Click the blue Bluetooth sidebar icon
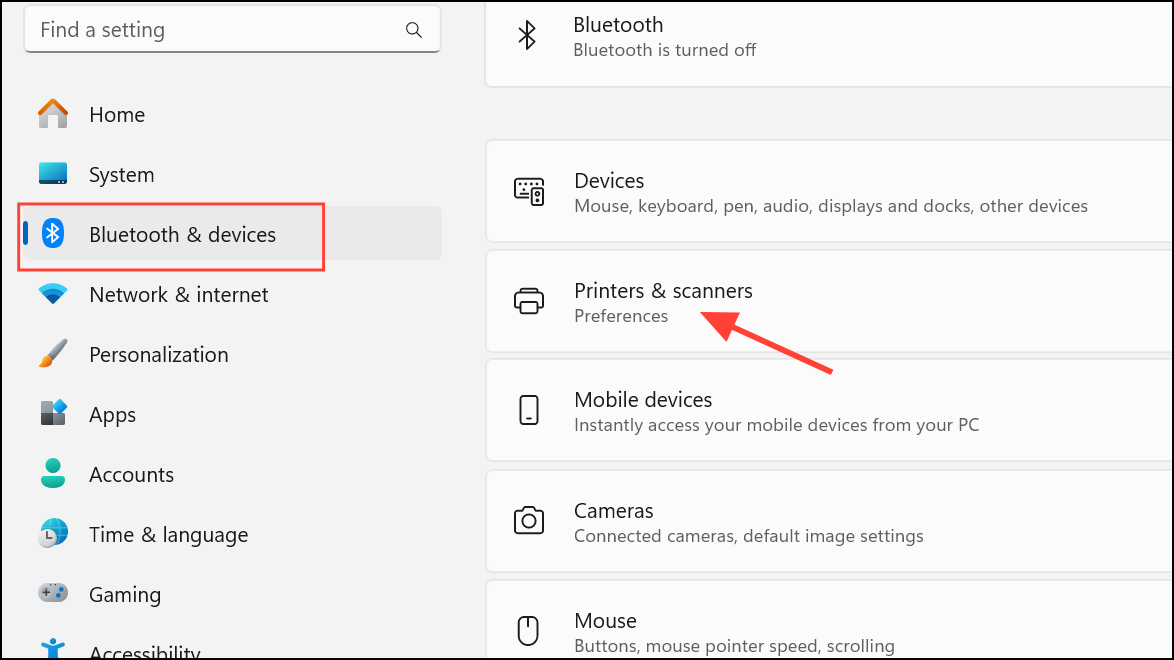The image size is (1174, 660). click(x=52, y=234)
